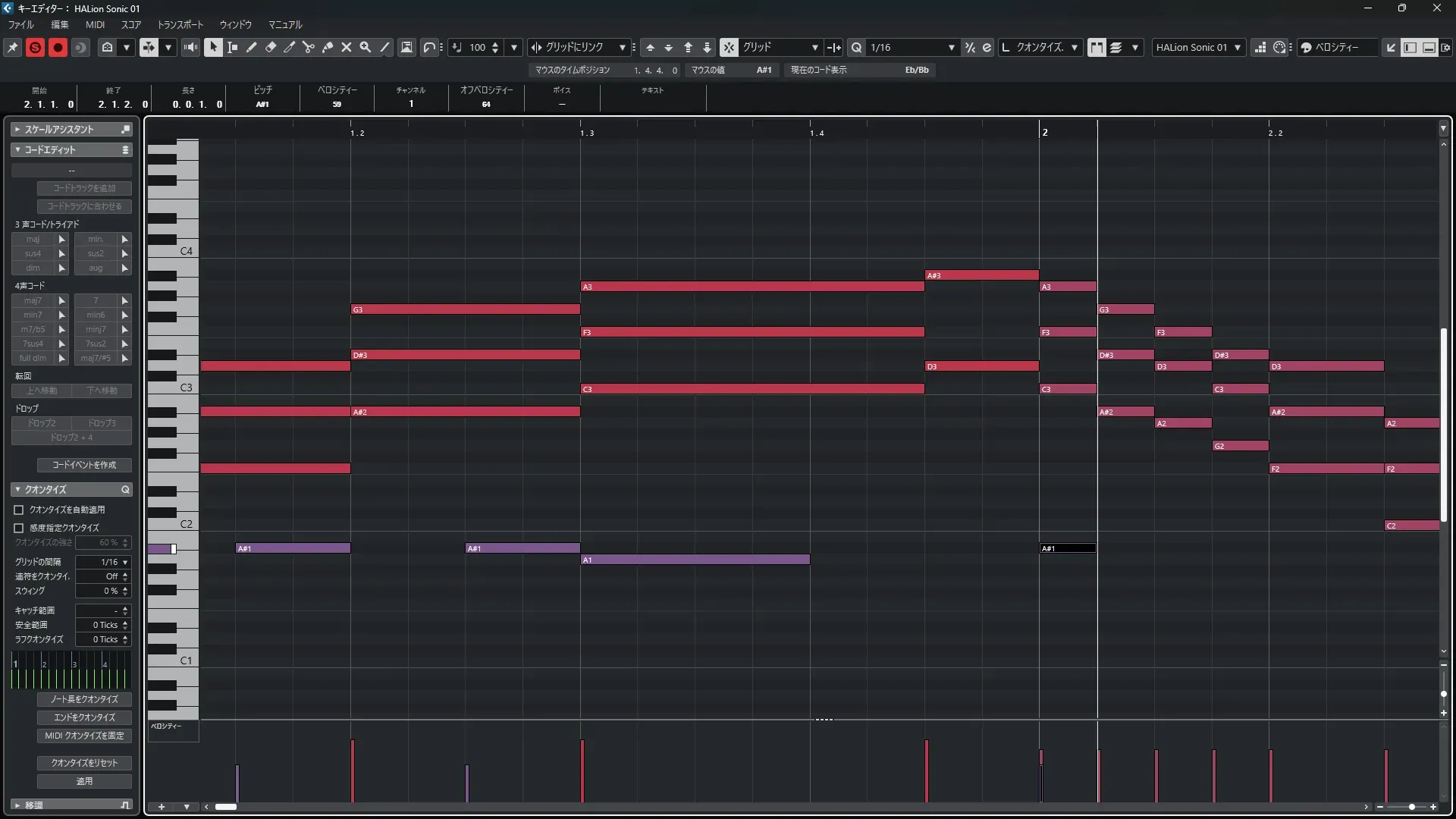The width and height of the screenshot is (1456, 819).
Task: Click the コードイベントを作成 button
Action: 84,465
